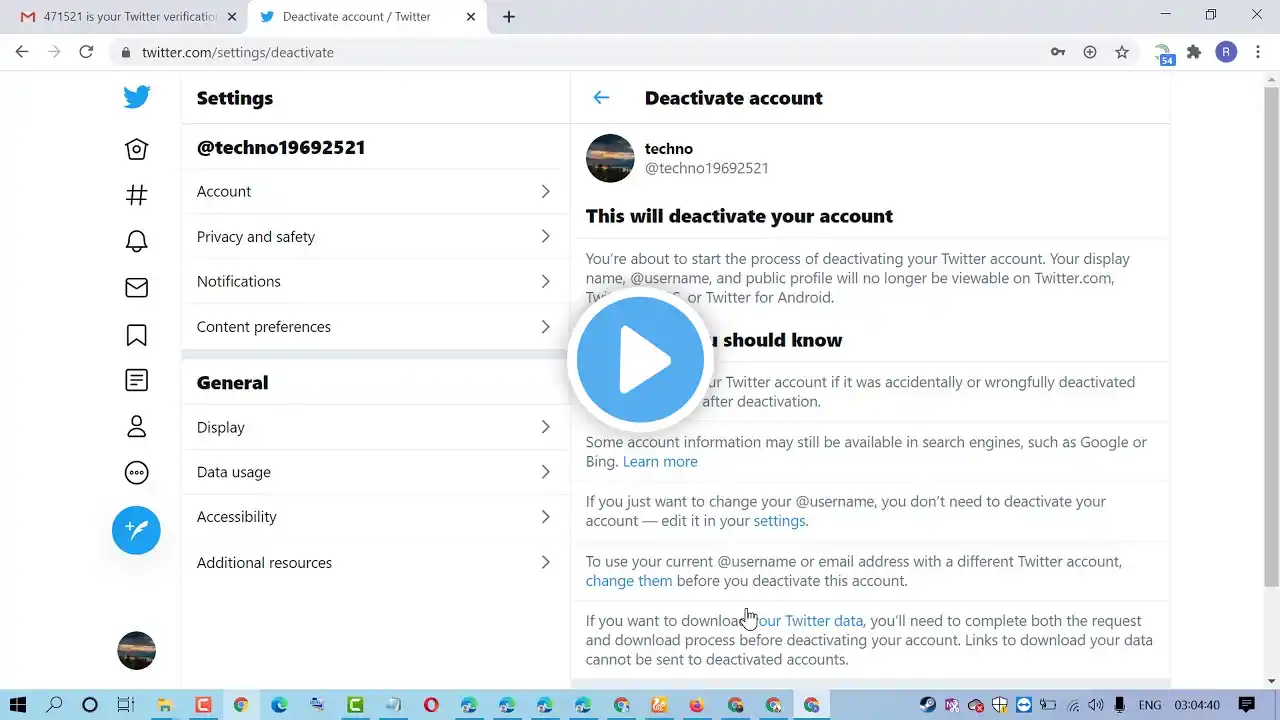Click the @techno19692521 settings header
Screen dimensions: 1280x720
(x=281, y=147)
